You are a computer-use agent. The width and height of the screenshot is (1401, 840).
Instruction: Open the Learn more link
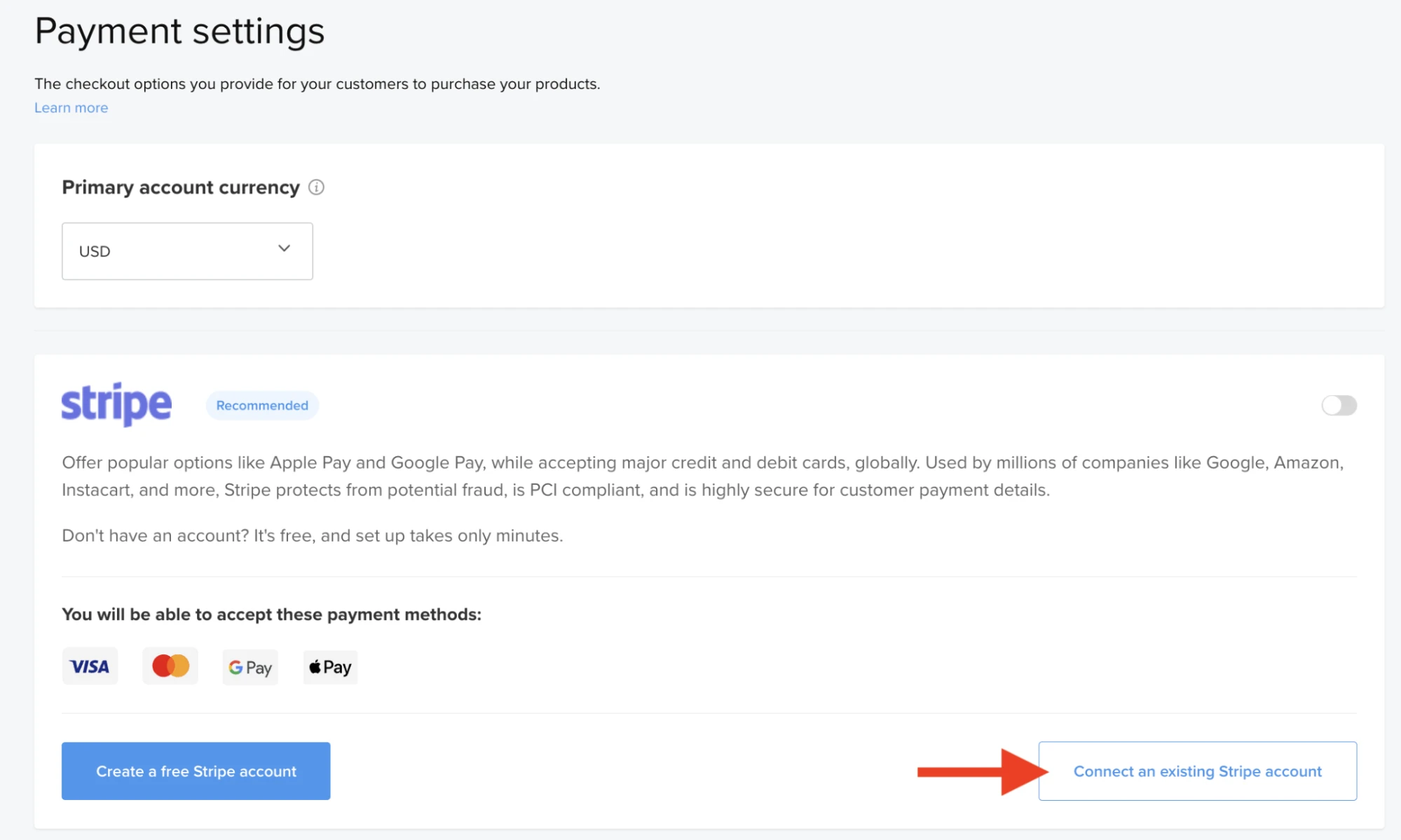click(71, 107)
